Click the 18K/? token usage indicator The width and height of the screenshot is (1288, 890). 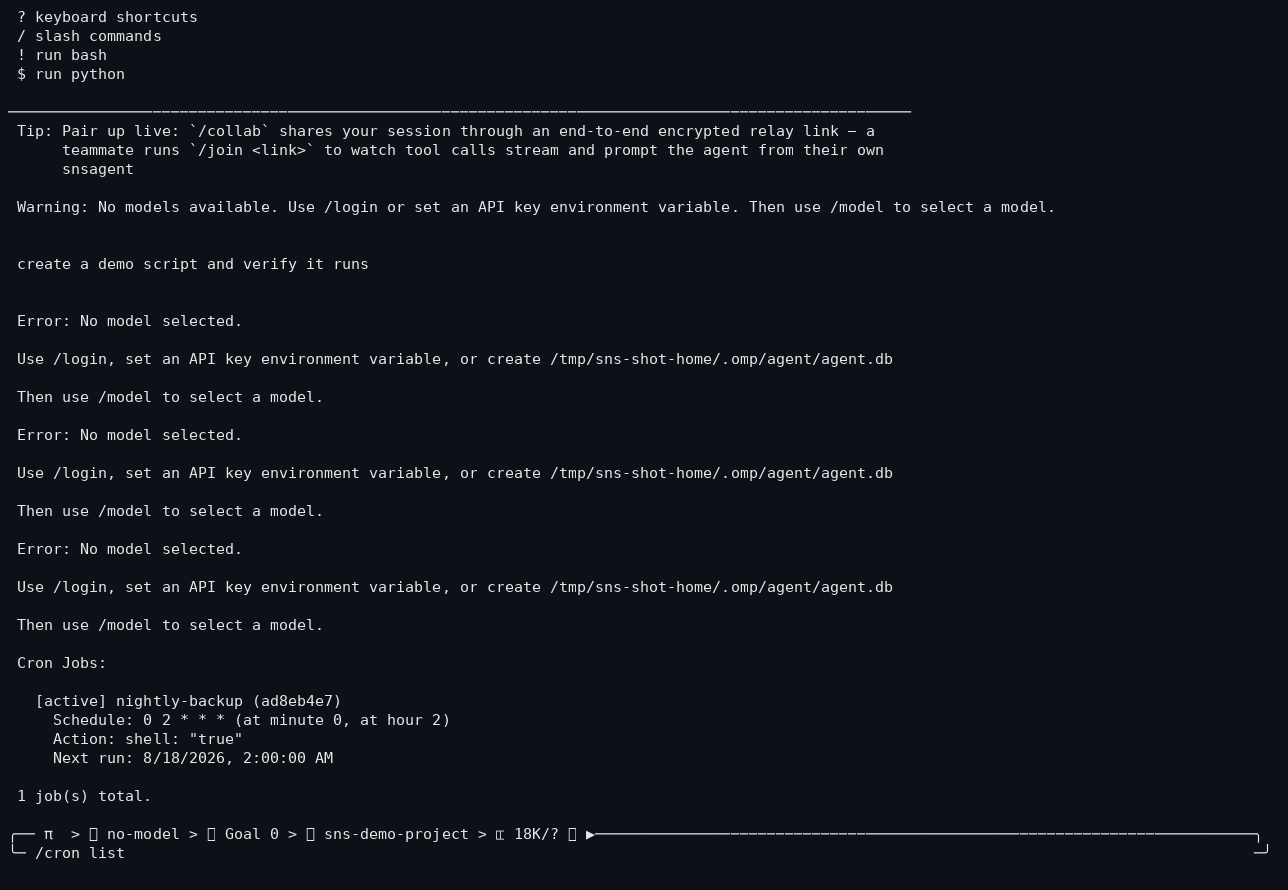(x=536, y=834)
